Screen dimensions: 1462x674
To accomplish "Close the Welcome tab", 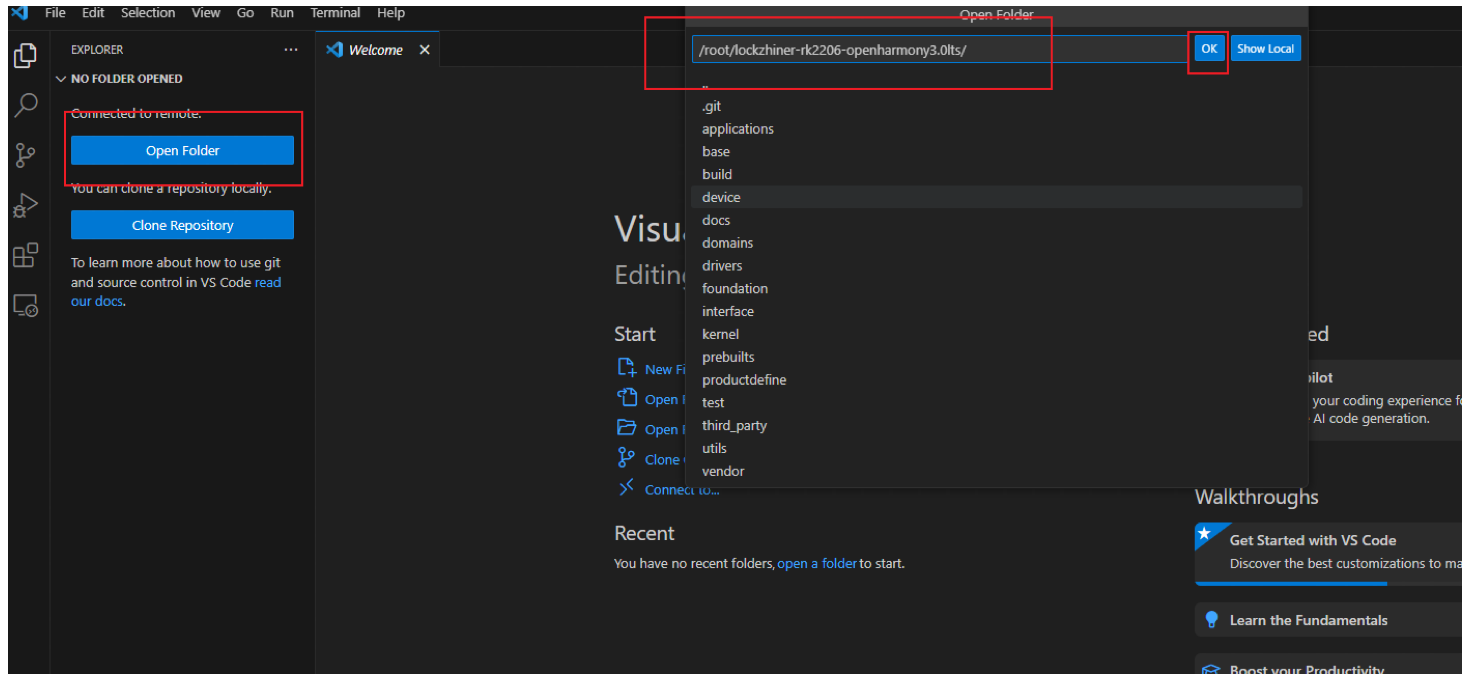I will [x=424, y=50].
